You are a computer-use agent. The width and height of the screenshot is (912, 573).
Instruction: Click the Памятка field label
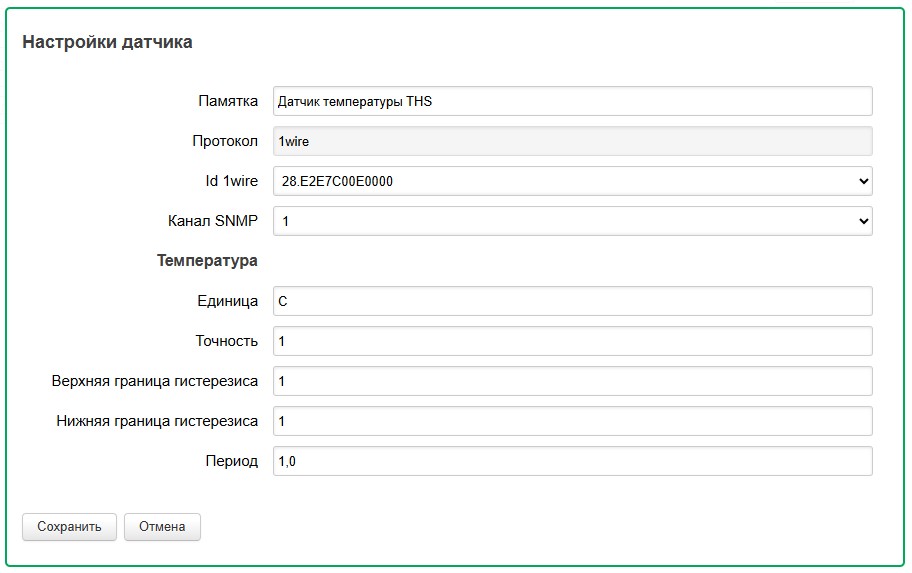click(228, 101)
